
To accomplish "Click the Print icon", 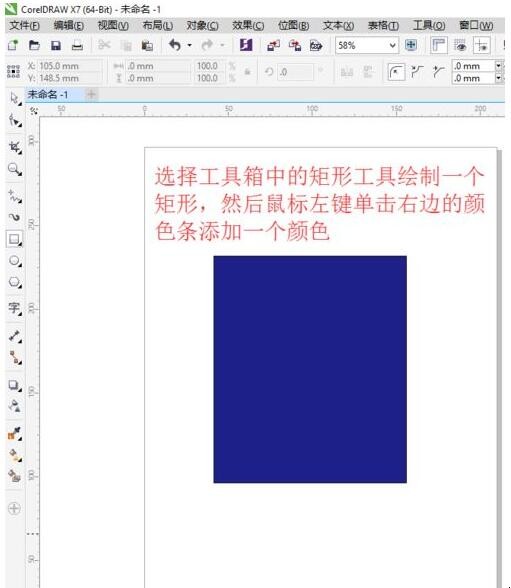I will [x=77, y=45].
